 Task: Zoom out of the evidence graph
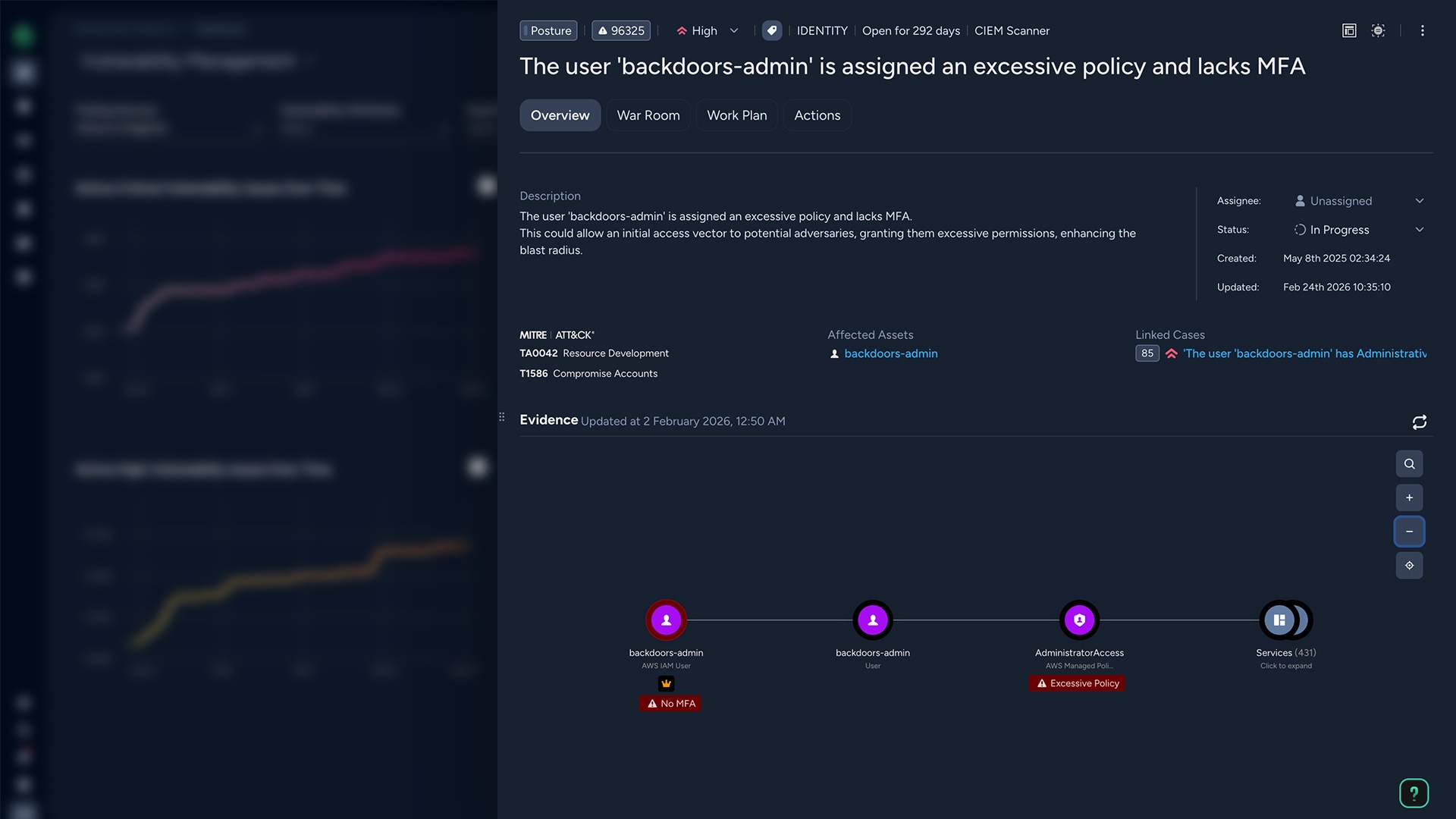[x=1409, y=532]
